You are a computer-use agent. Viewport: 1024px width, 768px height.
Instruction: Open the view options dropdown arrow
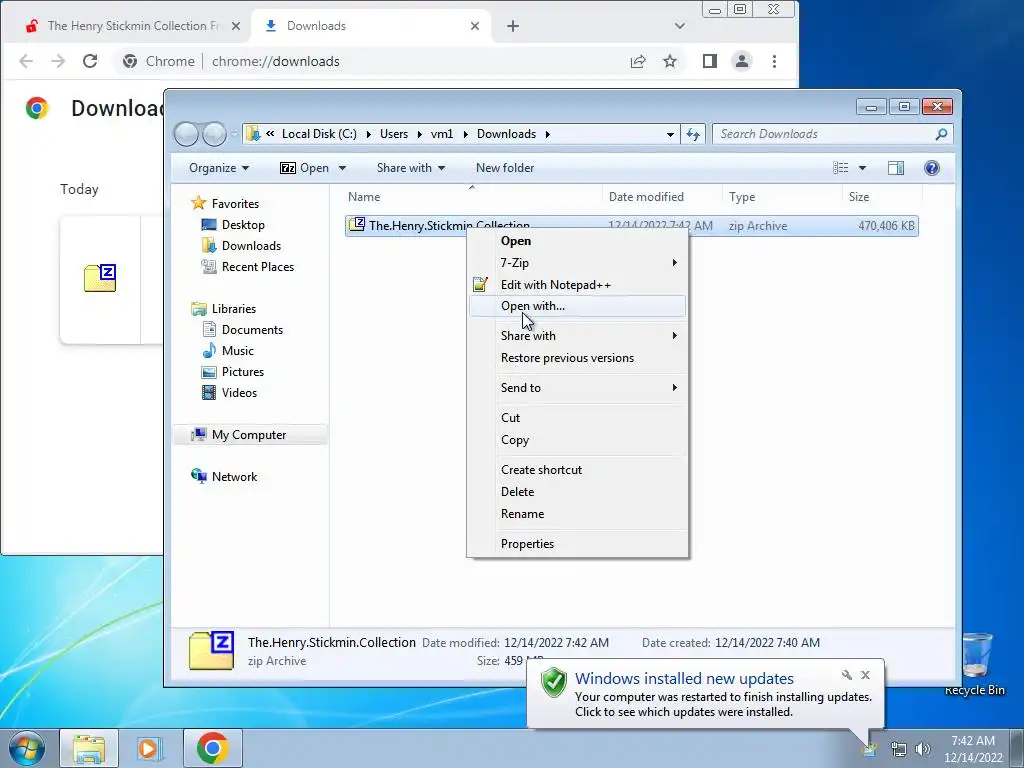(x=862, y=168)
